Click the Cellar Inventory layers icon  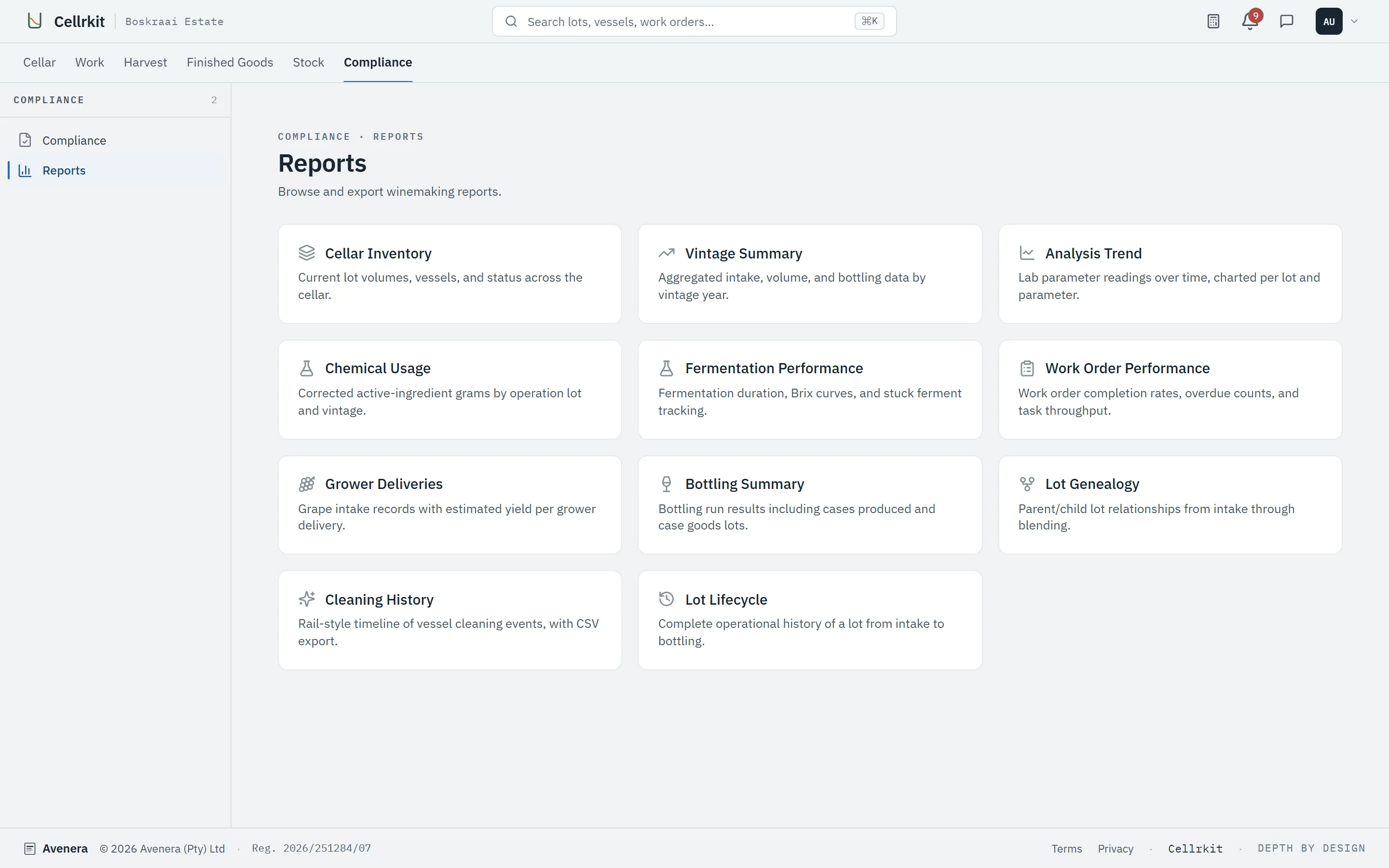click(x=307, y=253)
